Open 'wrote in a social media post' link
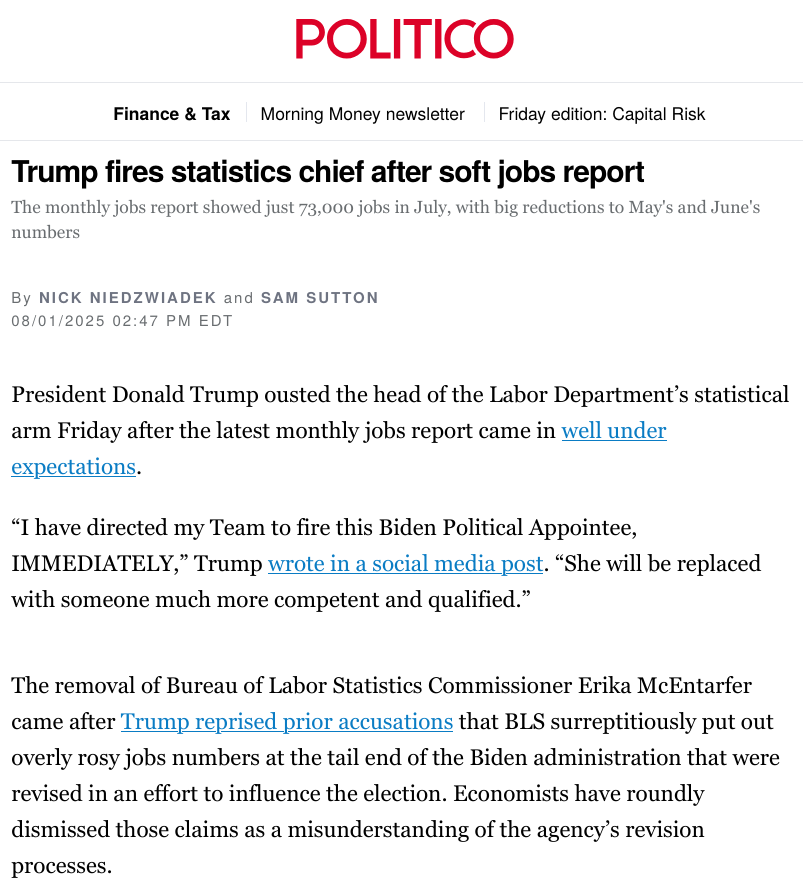 click(x=405, y=563)
